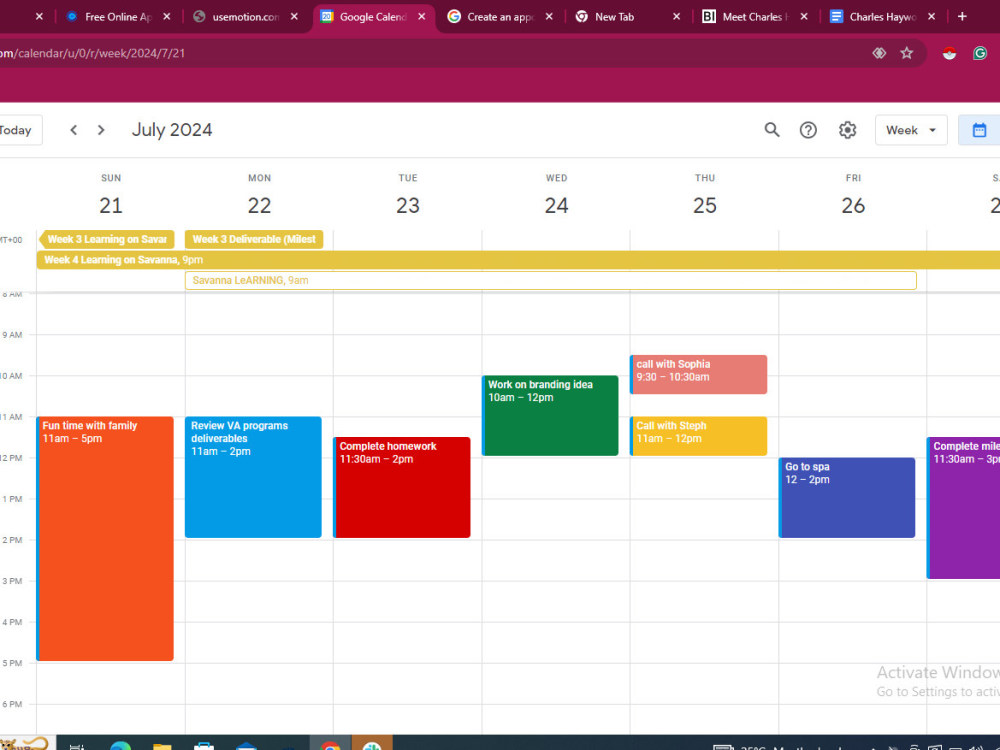Open the Settings gear menu
The height and width of the screenshot is (750, 1000).
pyautogui.click(x=847, y=130)
